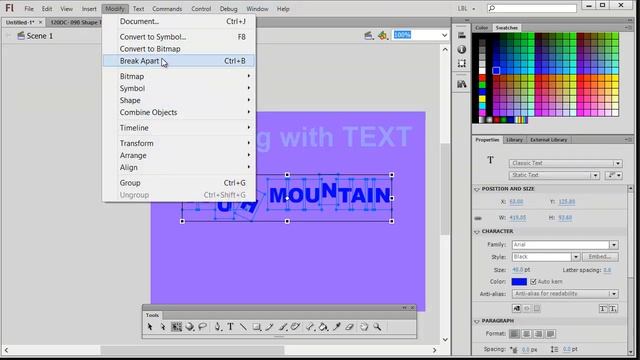Click the X position value
This screenshot has width=640, height=360.
click(516, 202)
